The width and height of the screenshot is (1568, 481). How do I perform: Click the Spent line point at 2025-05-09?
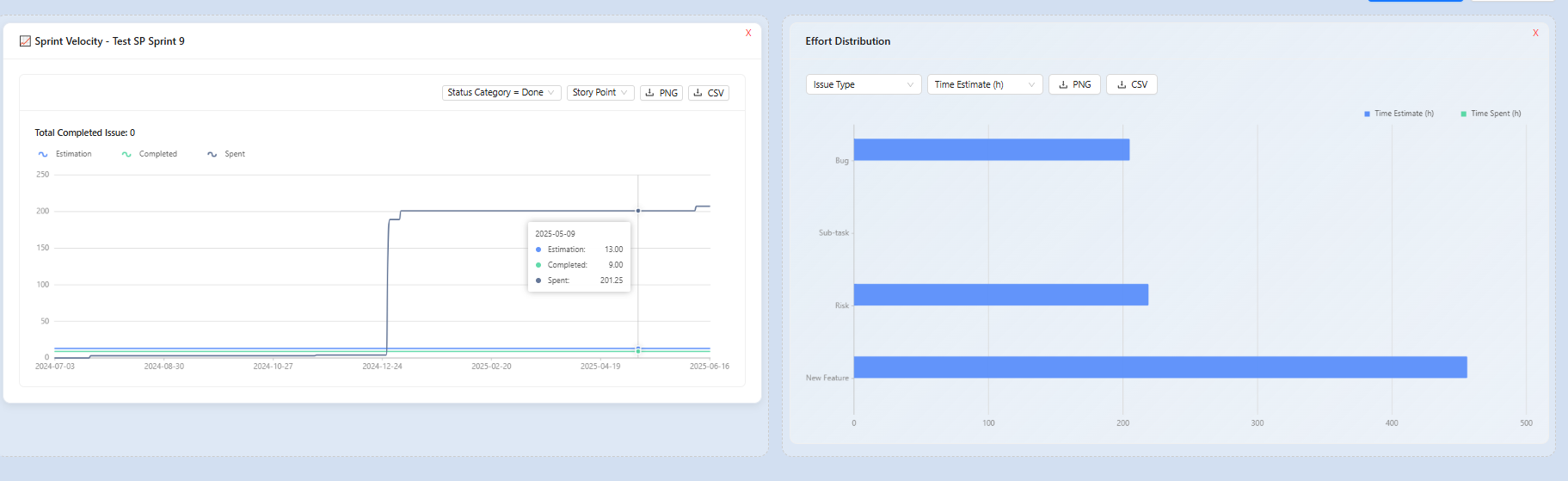638,211
